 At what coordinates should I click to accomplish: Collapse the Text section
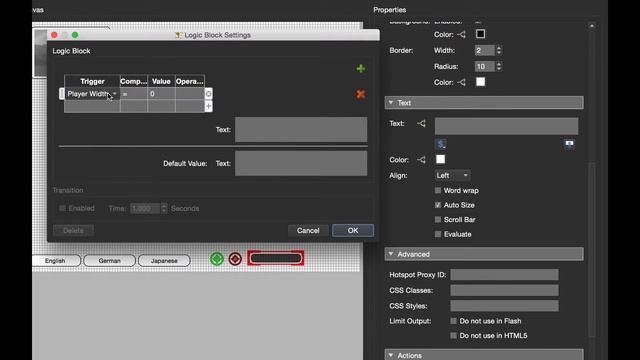tap(391, 103)
